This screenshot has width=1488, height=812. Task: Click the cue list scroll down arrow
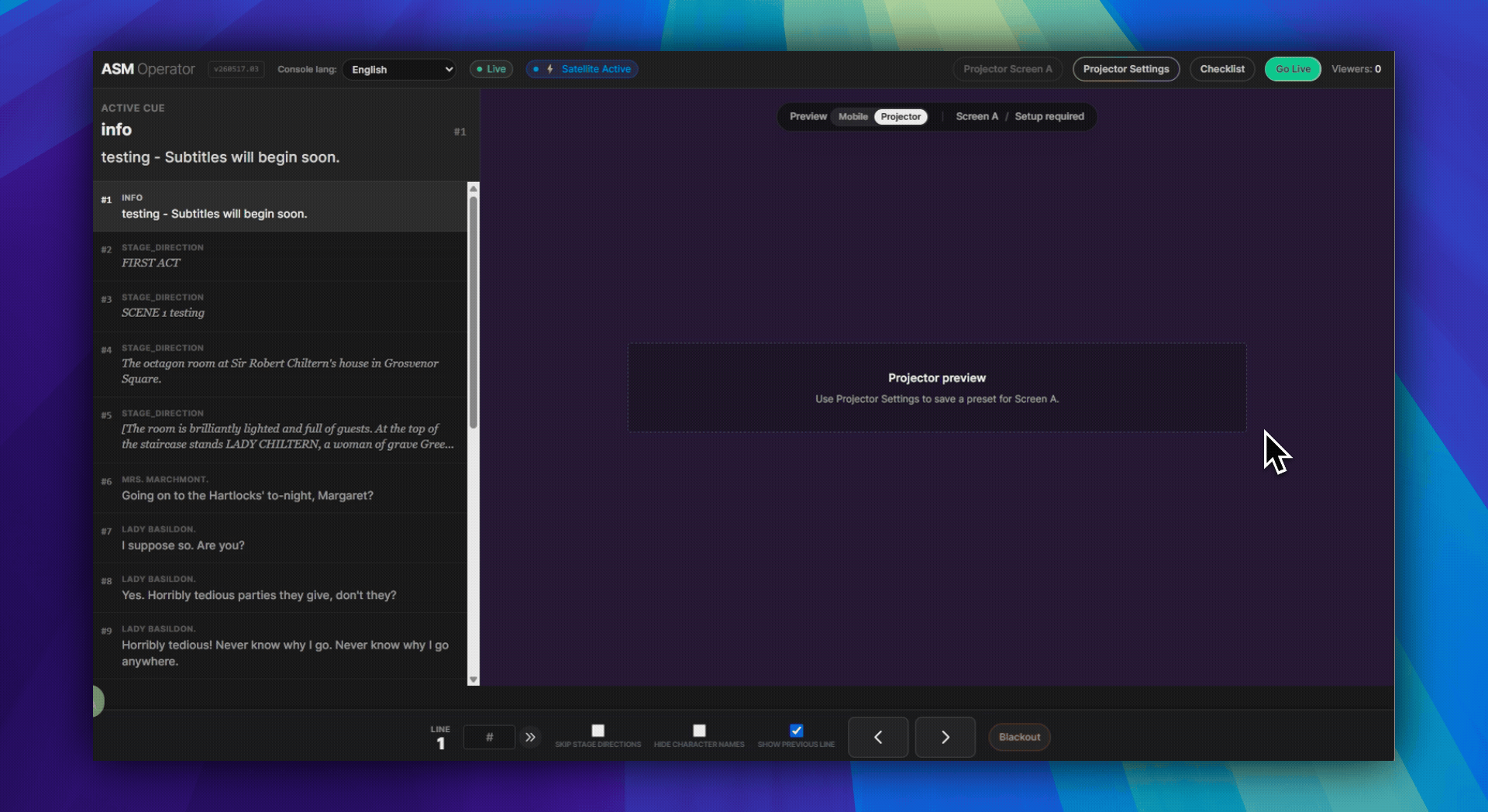[474, 680]
